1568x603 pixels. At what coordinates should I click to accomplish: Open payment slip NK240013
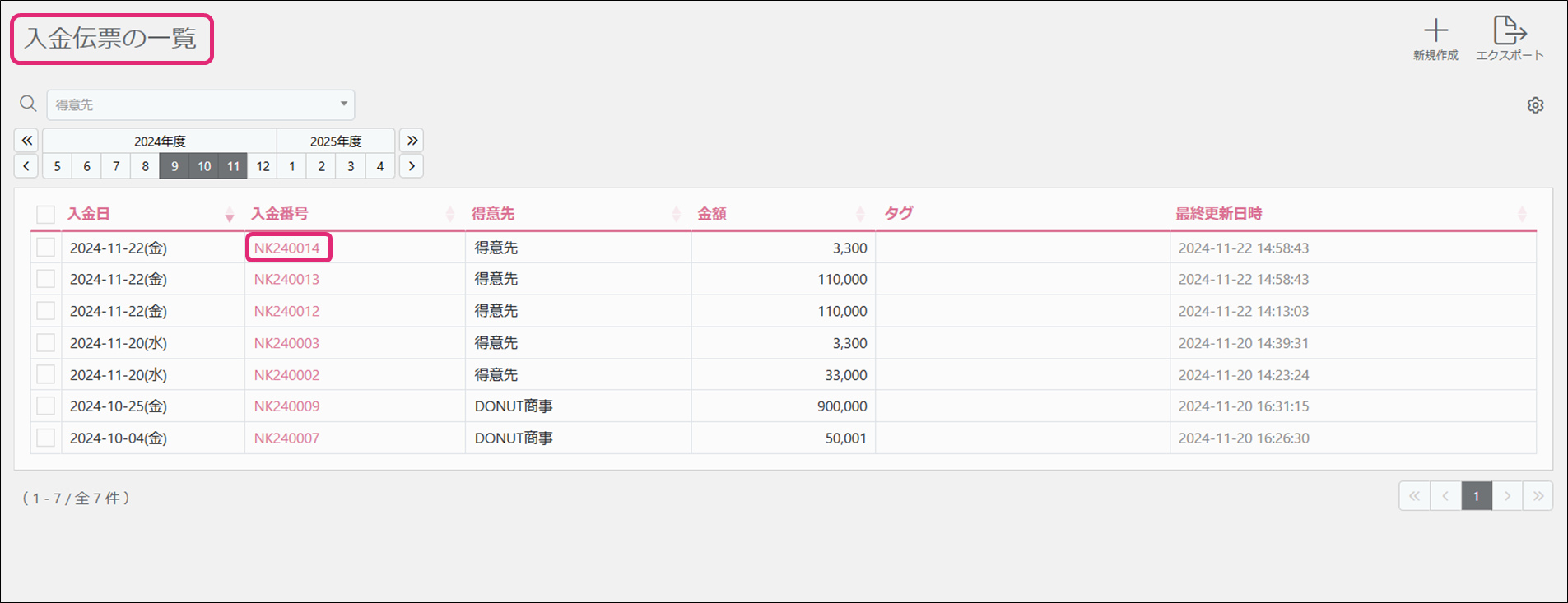(x=286, y=280)
